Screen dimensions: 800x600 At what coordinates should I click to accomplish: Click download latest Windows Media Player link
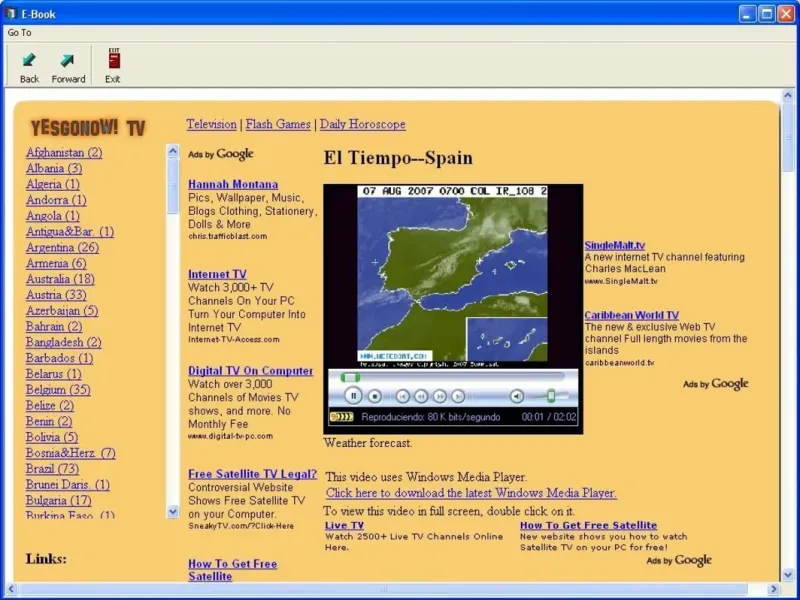click(471, 493)
